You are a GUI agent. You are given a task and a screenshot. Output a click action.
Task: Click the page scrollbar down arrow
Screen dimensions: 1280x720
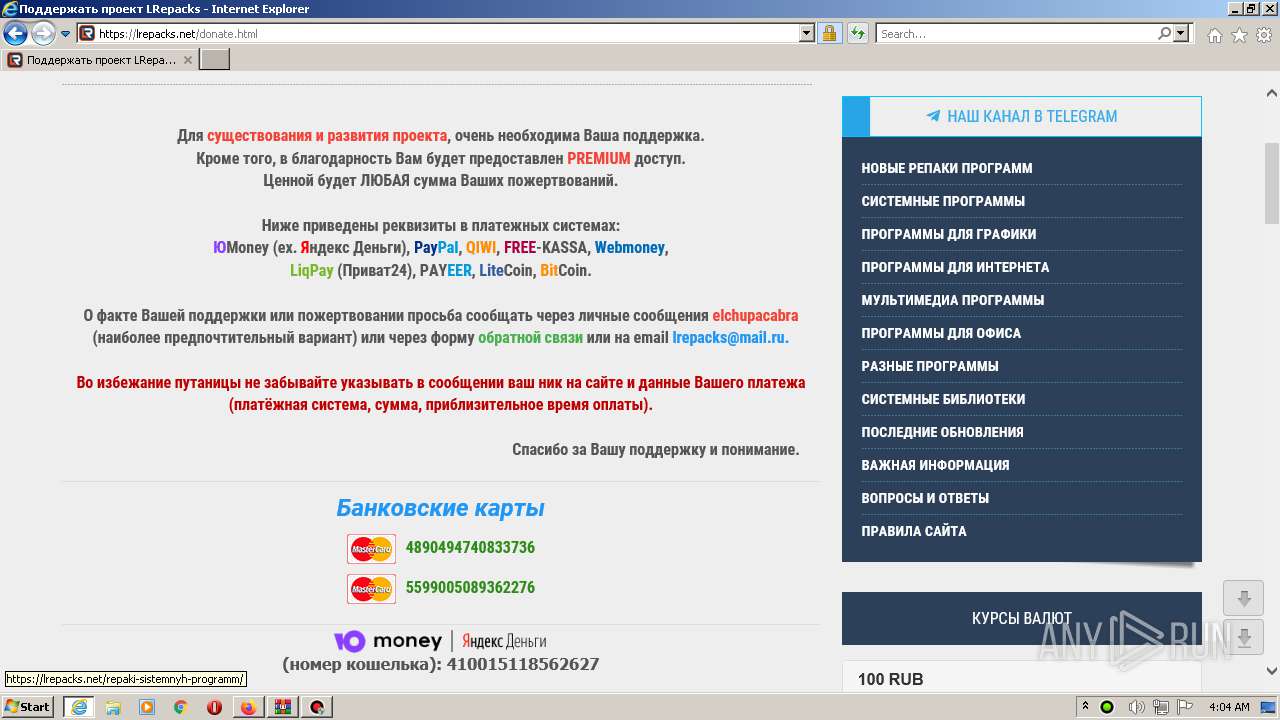pos(1271,671)
